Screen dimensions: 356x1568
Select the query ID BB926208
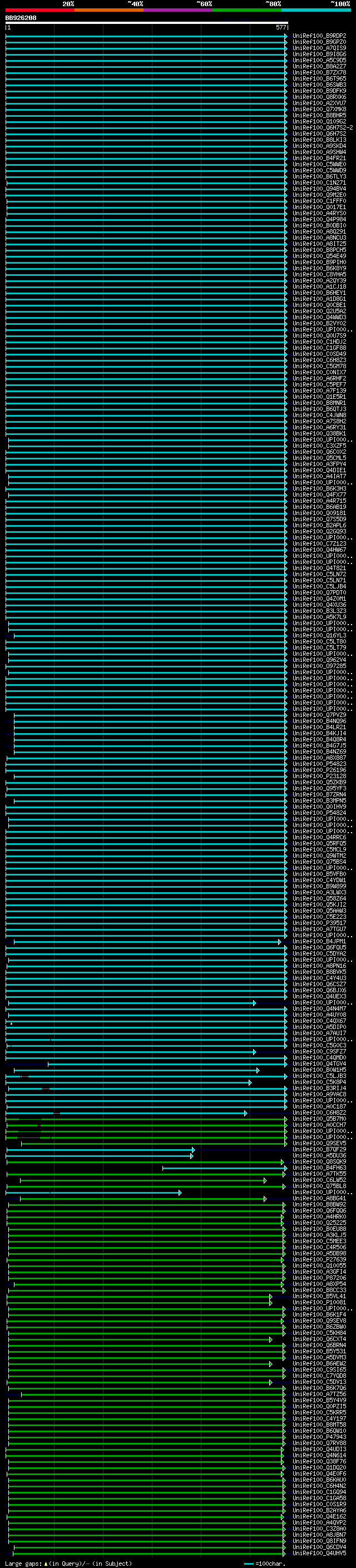click(21, 18)
